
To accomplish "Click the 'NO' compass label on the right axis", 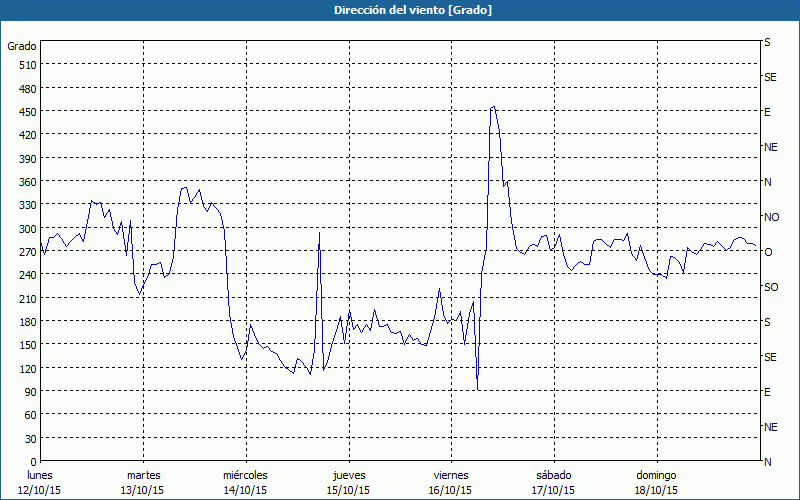I will [771, 217].
